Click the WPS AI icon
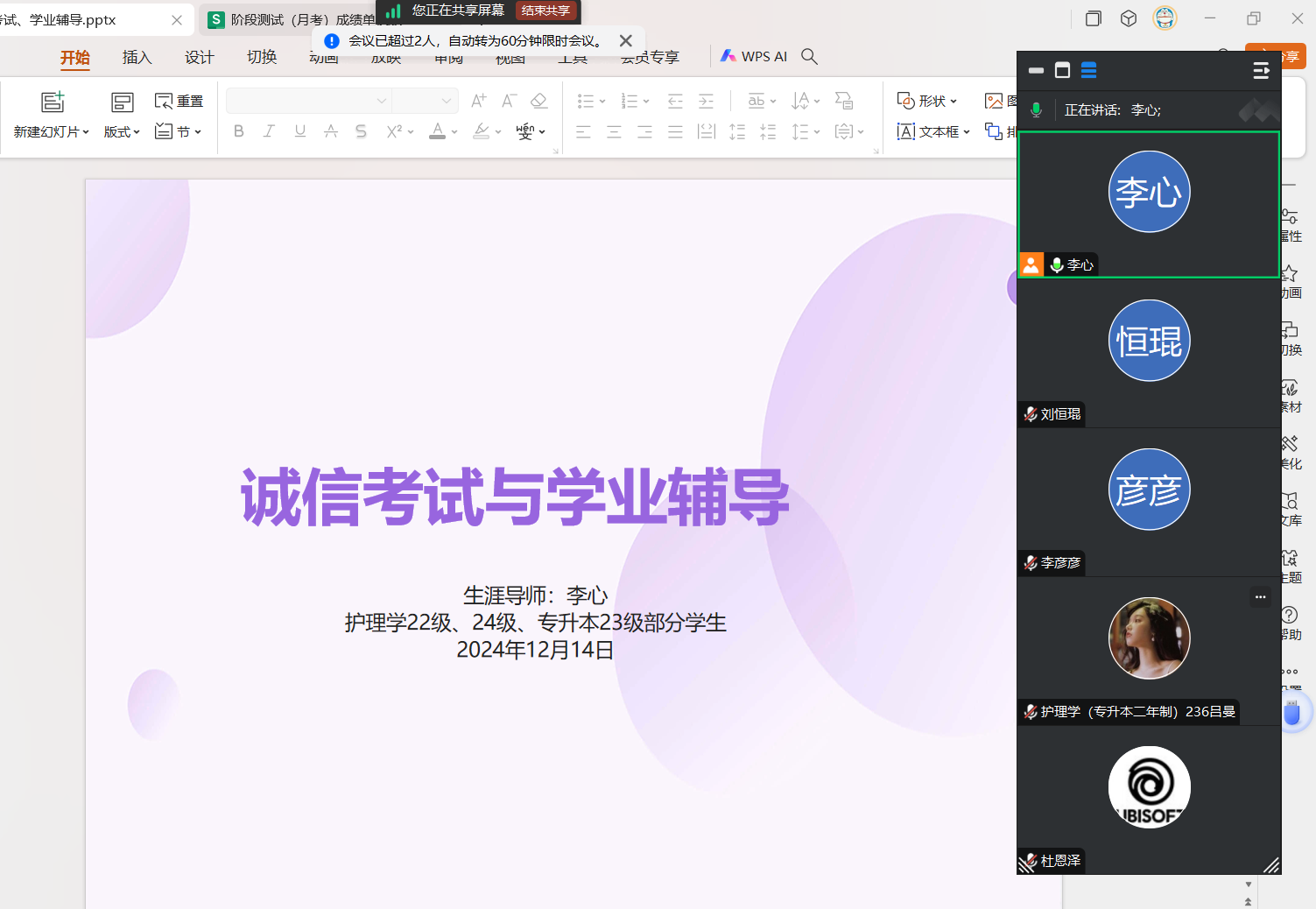The image size is (1316, 909). (x=728, y=56)
